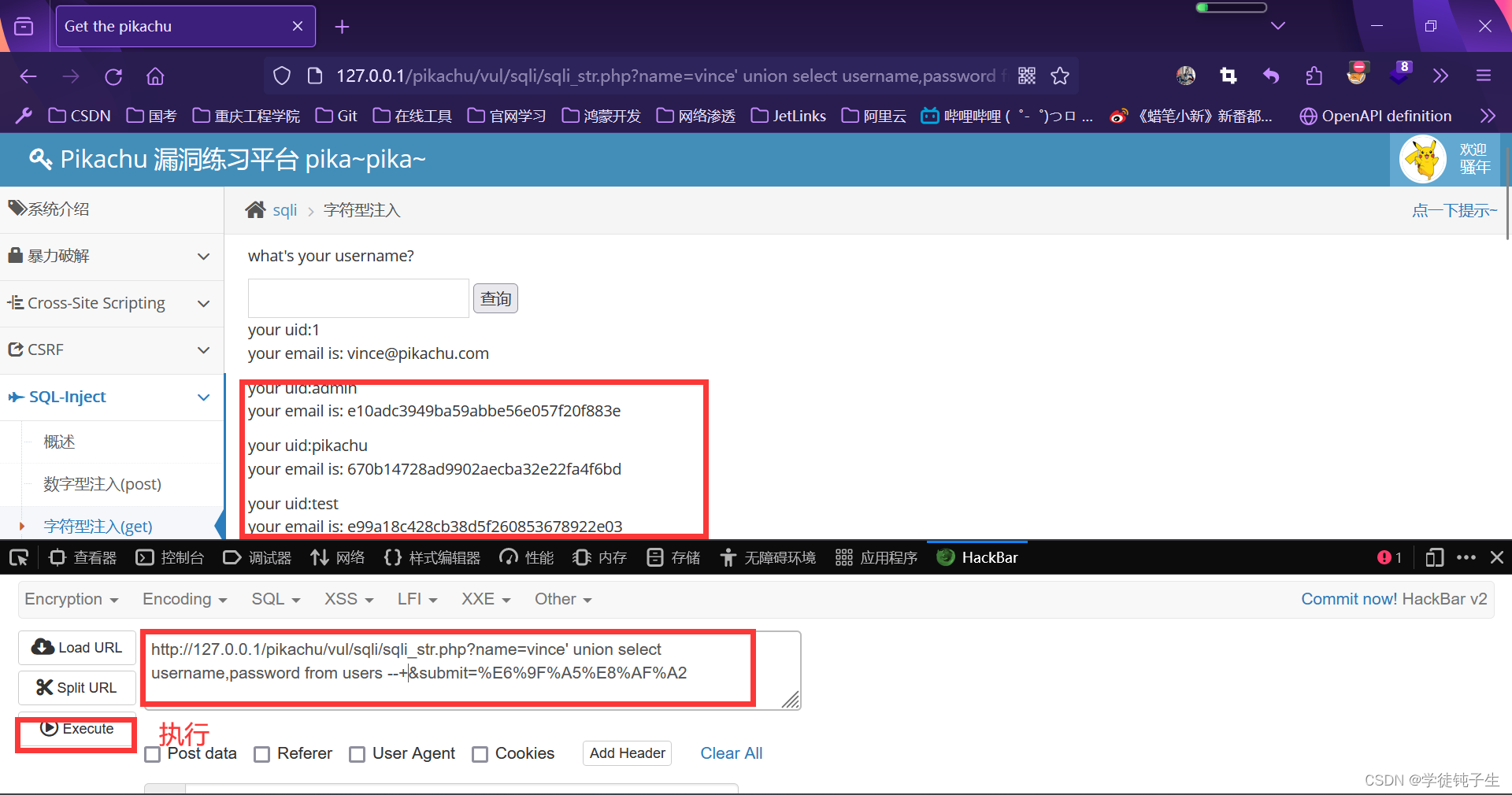List all tabs dropdown arrow
Image resolution: width=1512 pixels, height=795 pixels.
point(1278,26)
